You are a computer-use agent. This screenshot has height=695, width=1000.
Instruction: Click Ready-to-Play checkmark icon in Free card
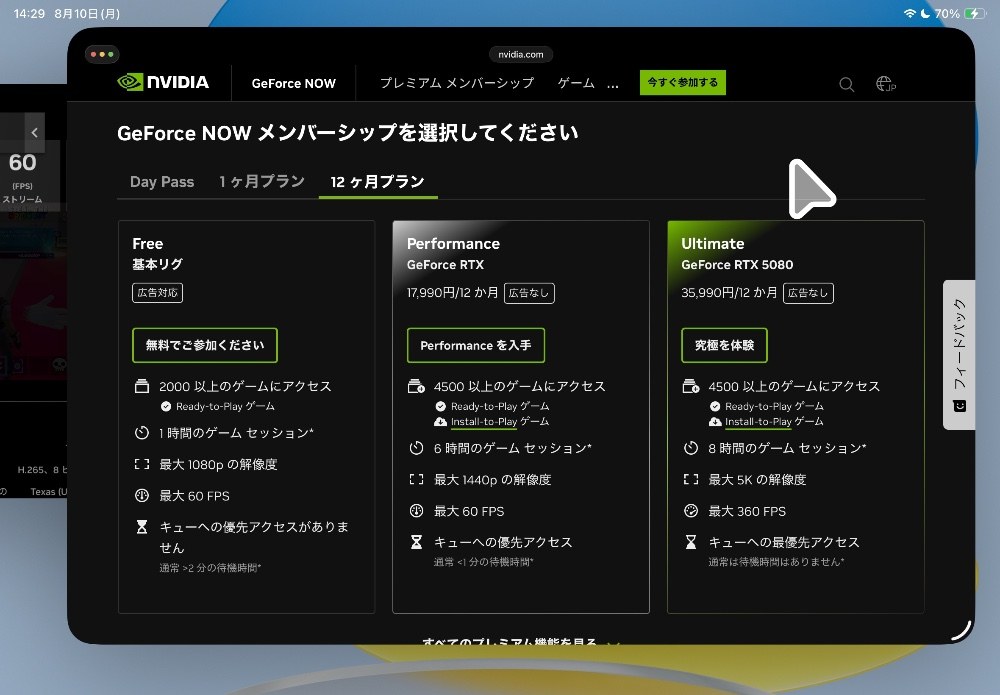point(166,406)
